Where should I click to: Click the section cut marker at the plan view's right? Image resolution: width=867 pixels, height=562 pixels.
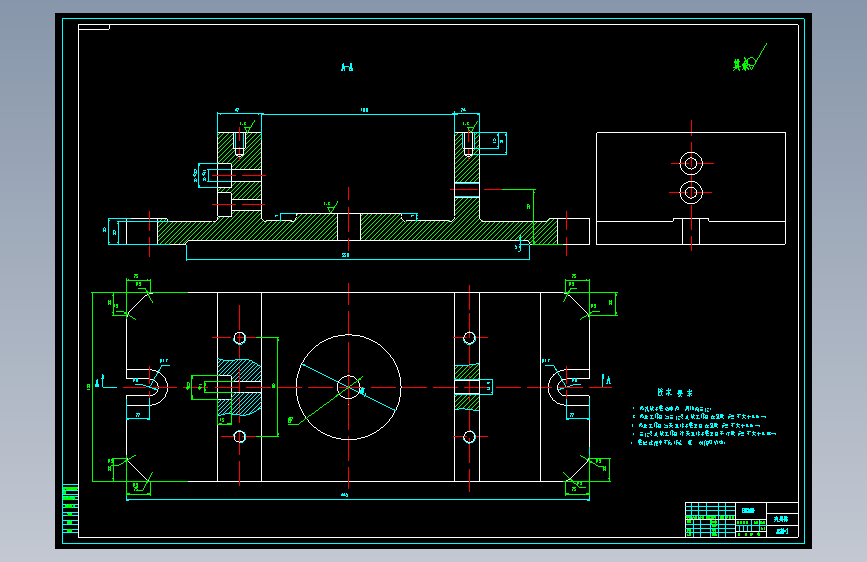click(x=607, y=382)
